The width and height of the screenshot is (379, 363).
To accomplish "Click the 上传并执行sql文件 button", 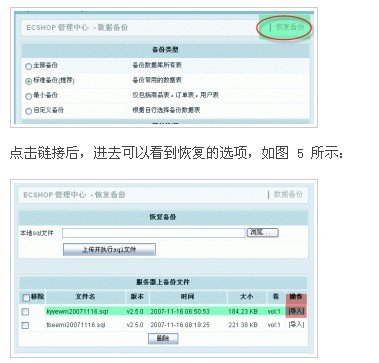I will [x=109, y=249].
